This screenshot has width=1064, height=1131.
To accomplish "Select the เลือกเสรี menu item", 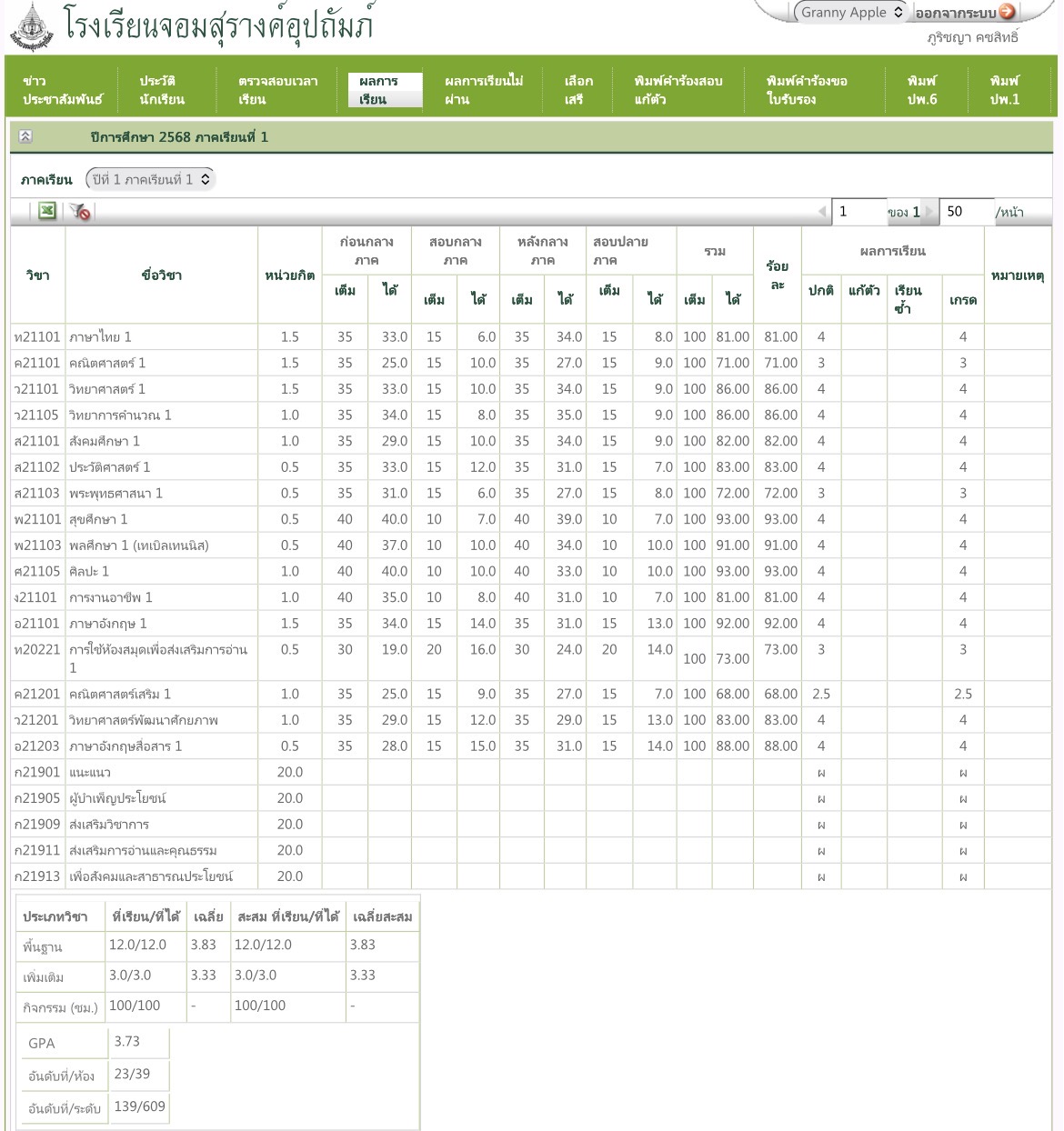I will pos(577,90).
